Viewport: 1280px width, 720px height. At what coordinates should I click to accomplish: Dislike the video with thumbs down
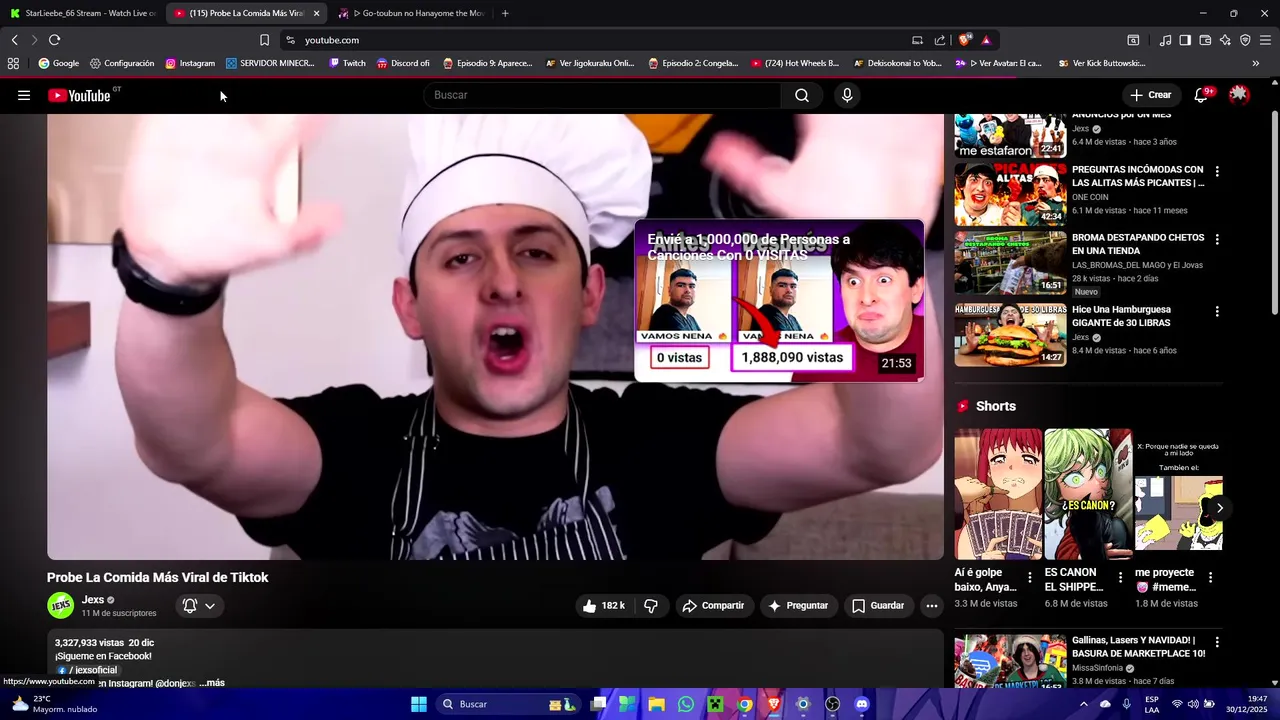point(651,605)
